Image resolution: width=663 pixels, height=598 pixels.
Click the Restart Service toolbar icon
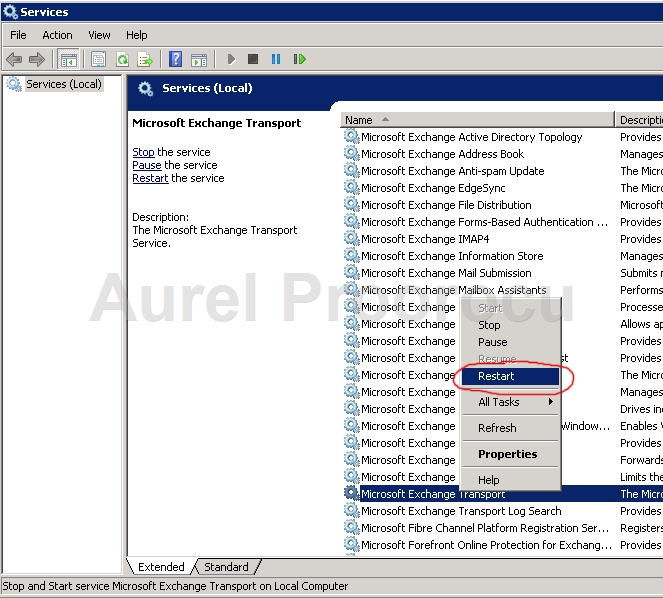tap(299, 59)
